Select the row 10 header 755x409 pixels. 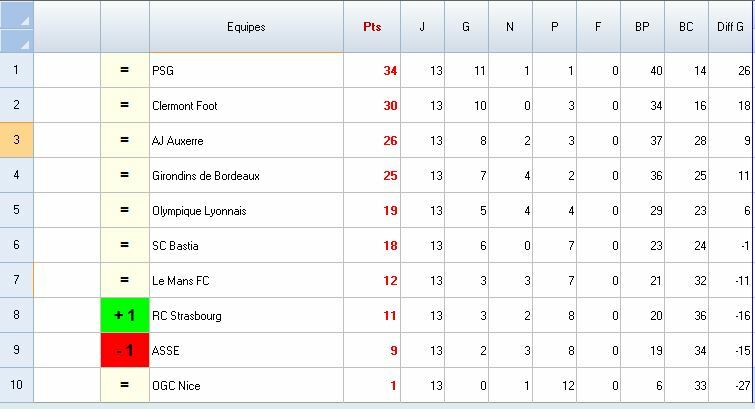pos(17,386)
